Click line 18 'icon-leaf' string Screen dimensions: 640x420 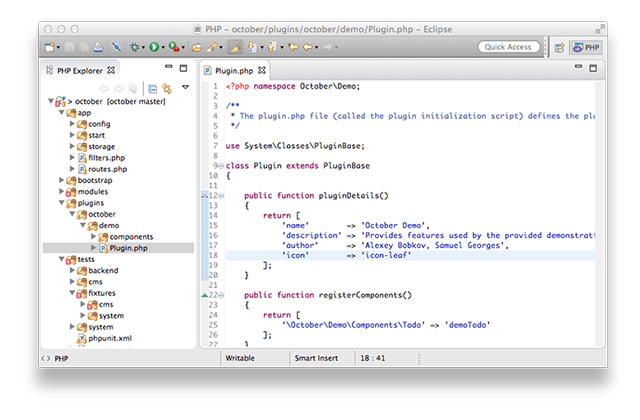pos(386,255)
